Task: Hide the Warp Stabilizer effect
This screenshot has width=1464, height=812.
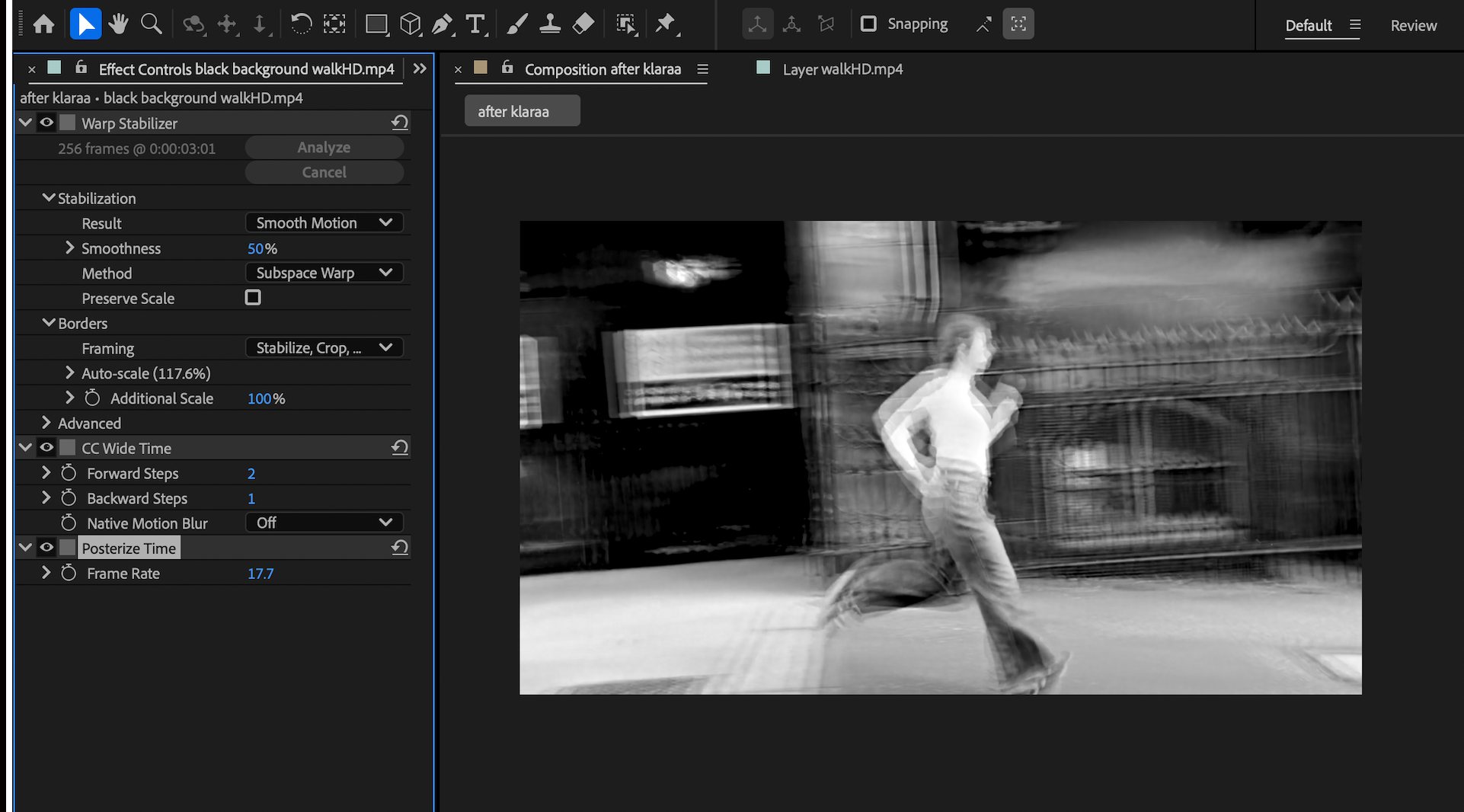Action: click(46, 123)
